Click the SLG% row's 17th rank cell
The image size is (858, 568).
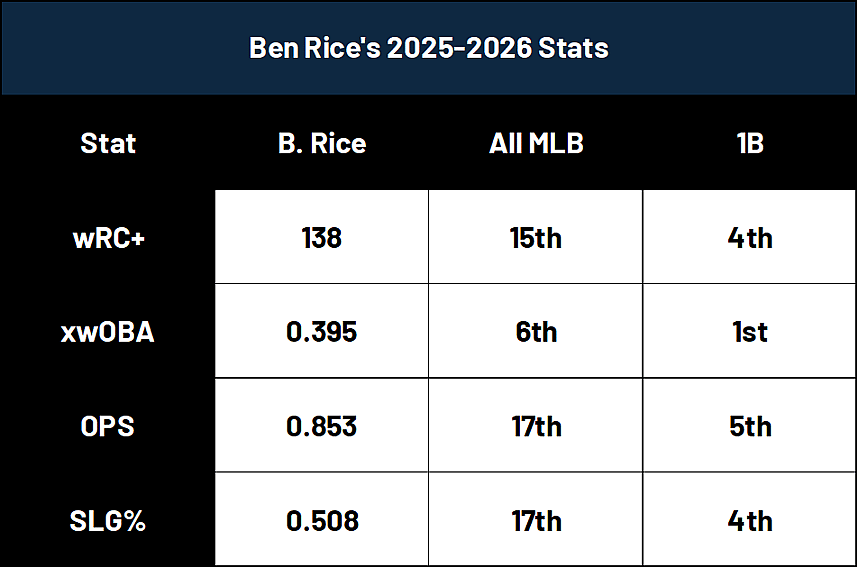(x=536, y=521)
